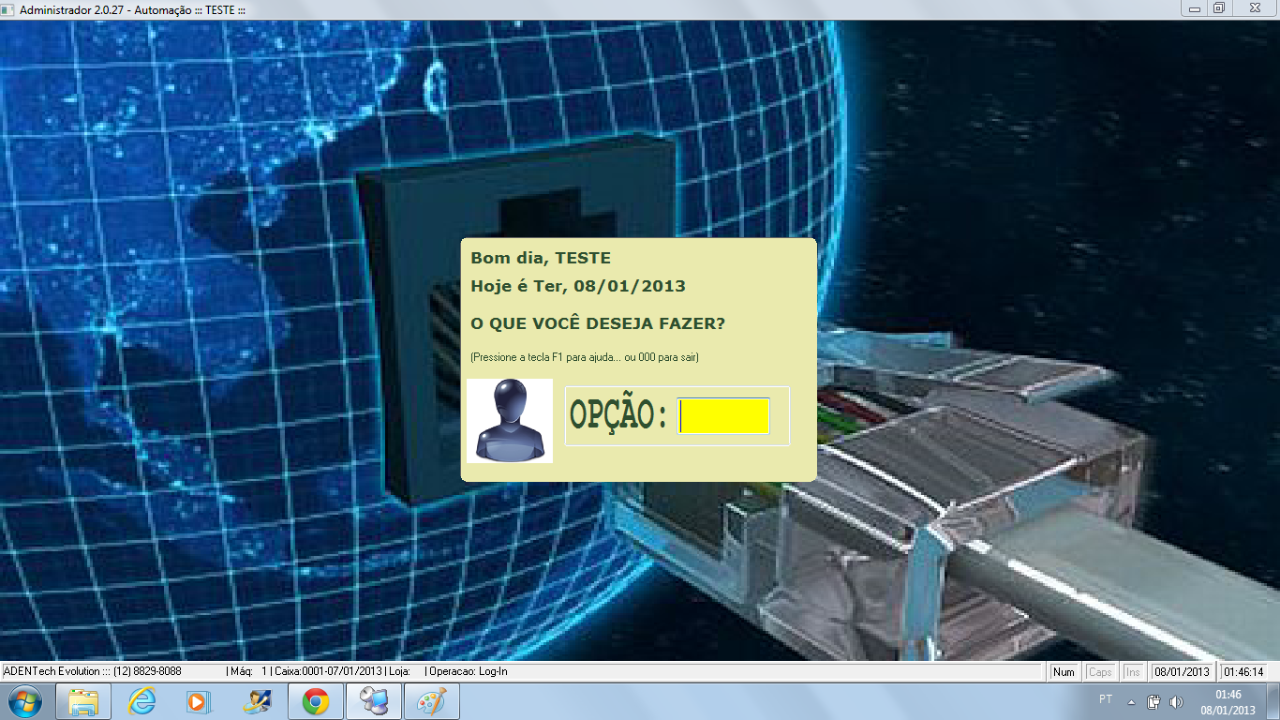Open Windows Media Player taskbar icon
Image resolution: width=1280 pixels, height=720 pixels.
coord(198,702)
